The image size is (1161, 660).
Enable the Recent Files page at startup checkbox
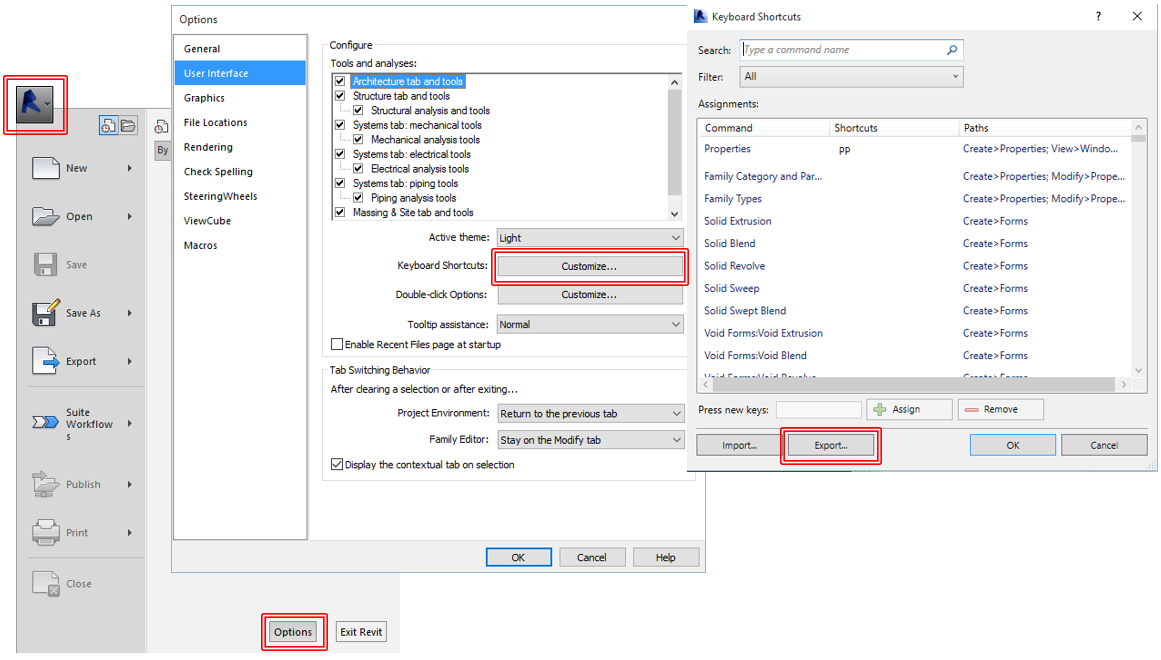[337, 343]
